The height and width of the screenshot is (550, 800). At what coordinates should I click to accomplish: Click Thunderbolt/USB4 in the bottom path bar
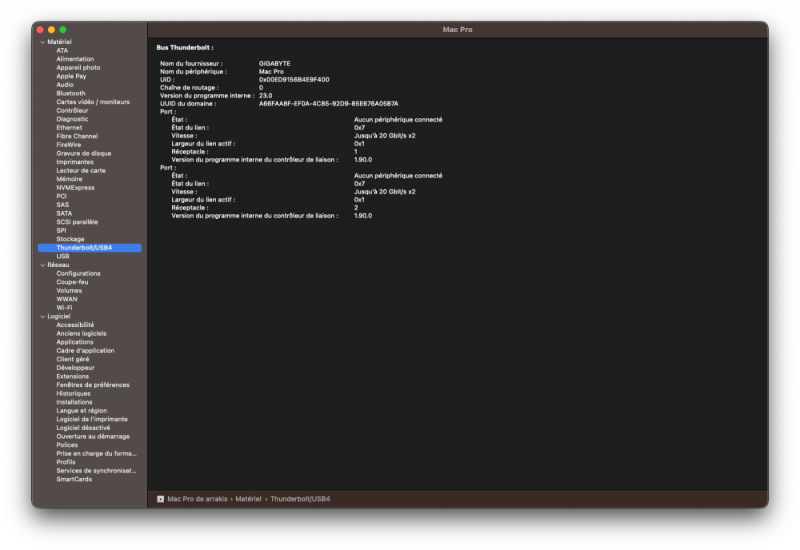pos(300,499)
